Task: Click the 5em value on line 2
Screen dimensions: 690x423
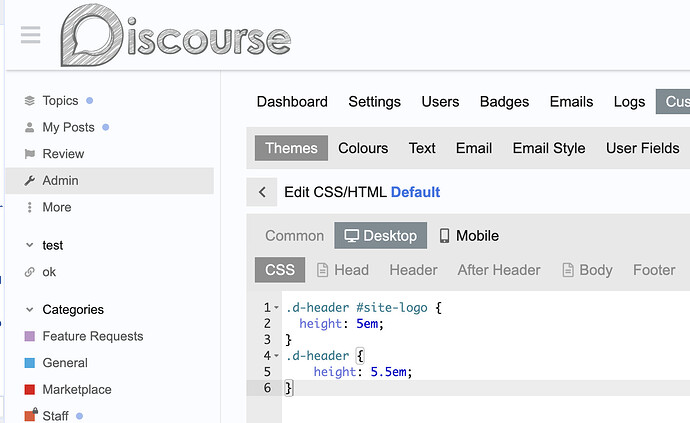Action: click(367, 324)
